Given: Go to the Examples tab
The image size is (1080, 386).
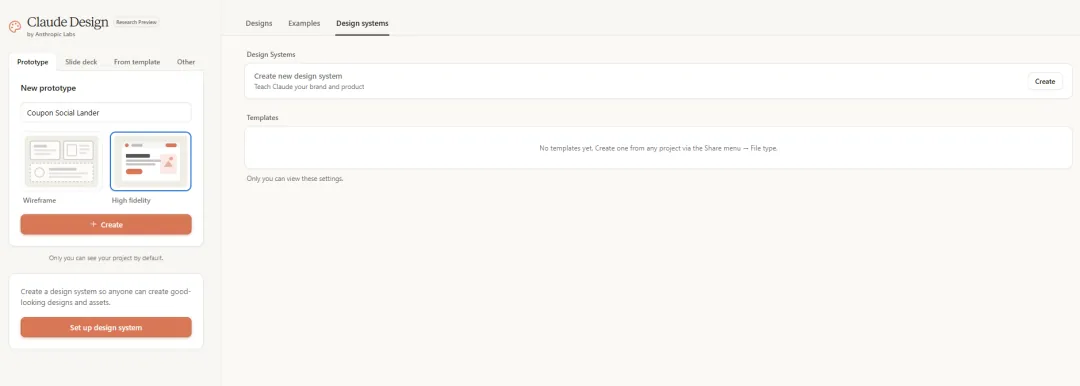Looking at the screenshot, I should [304, 23].
